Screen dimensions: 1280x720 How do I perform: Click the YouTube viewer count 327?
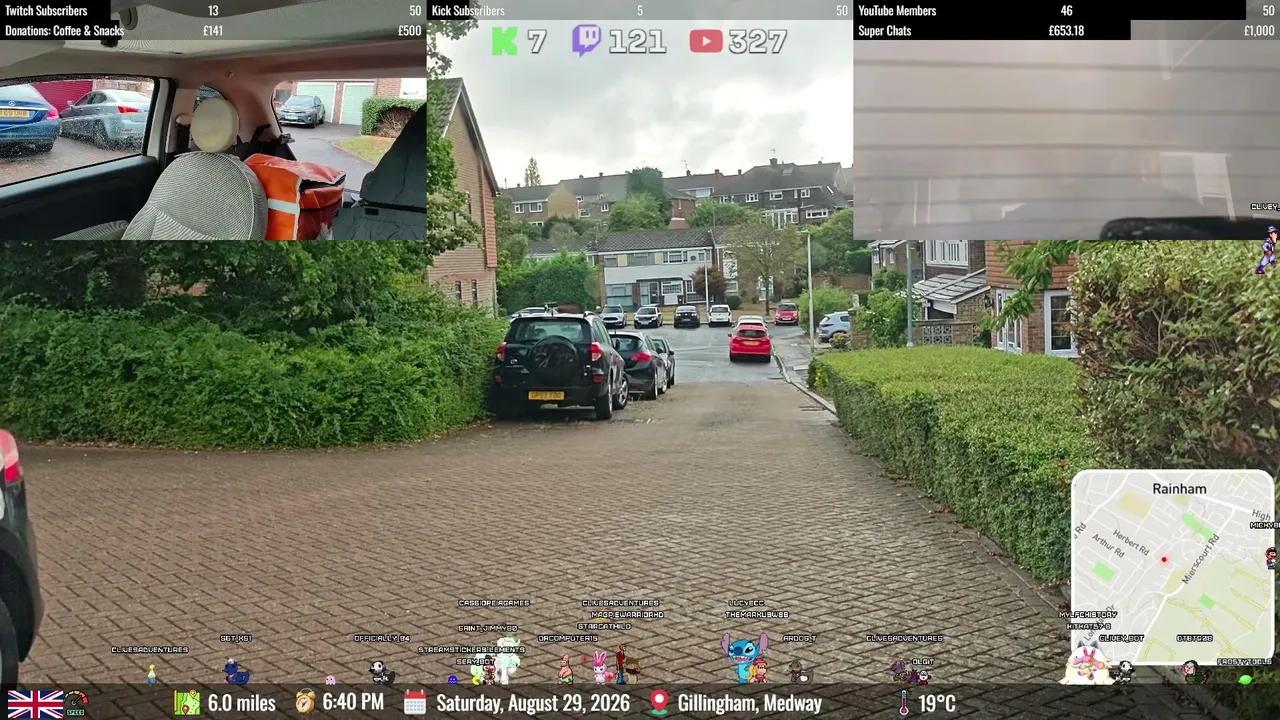click(x=757, y=42)
